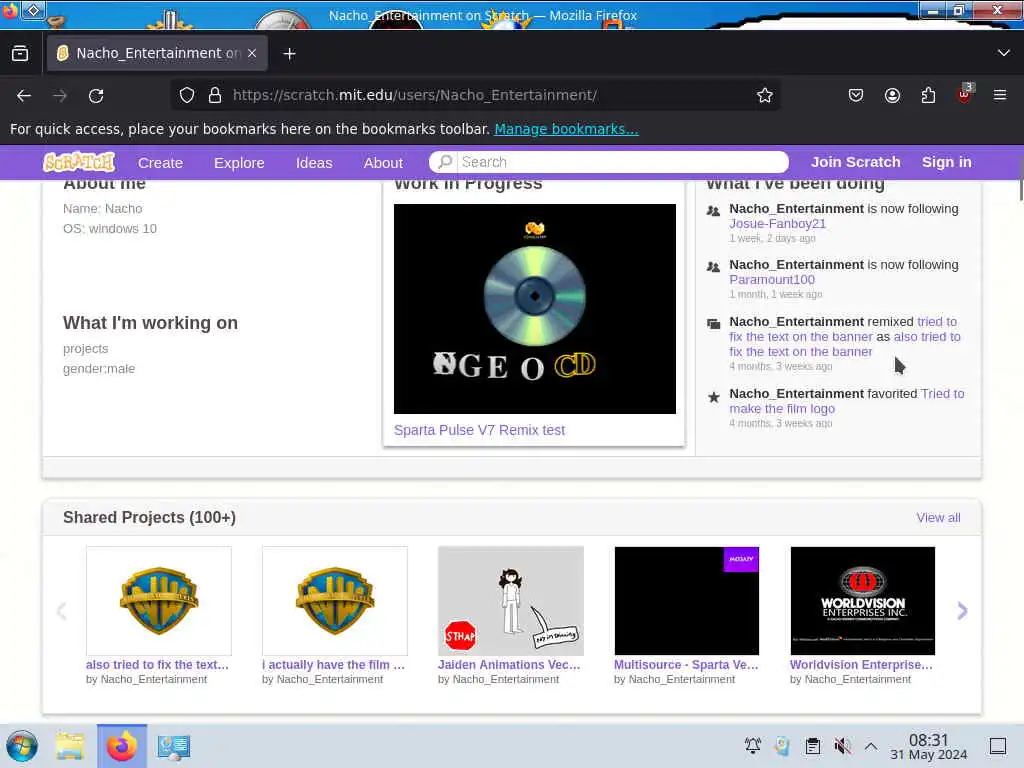Click the padlock site security icon
Image resolution: width=1024 pixels, height=768 pixels.
click(x=214, y=95)
